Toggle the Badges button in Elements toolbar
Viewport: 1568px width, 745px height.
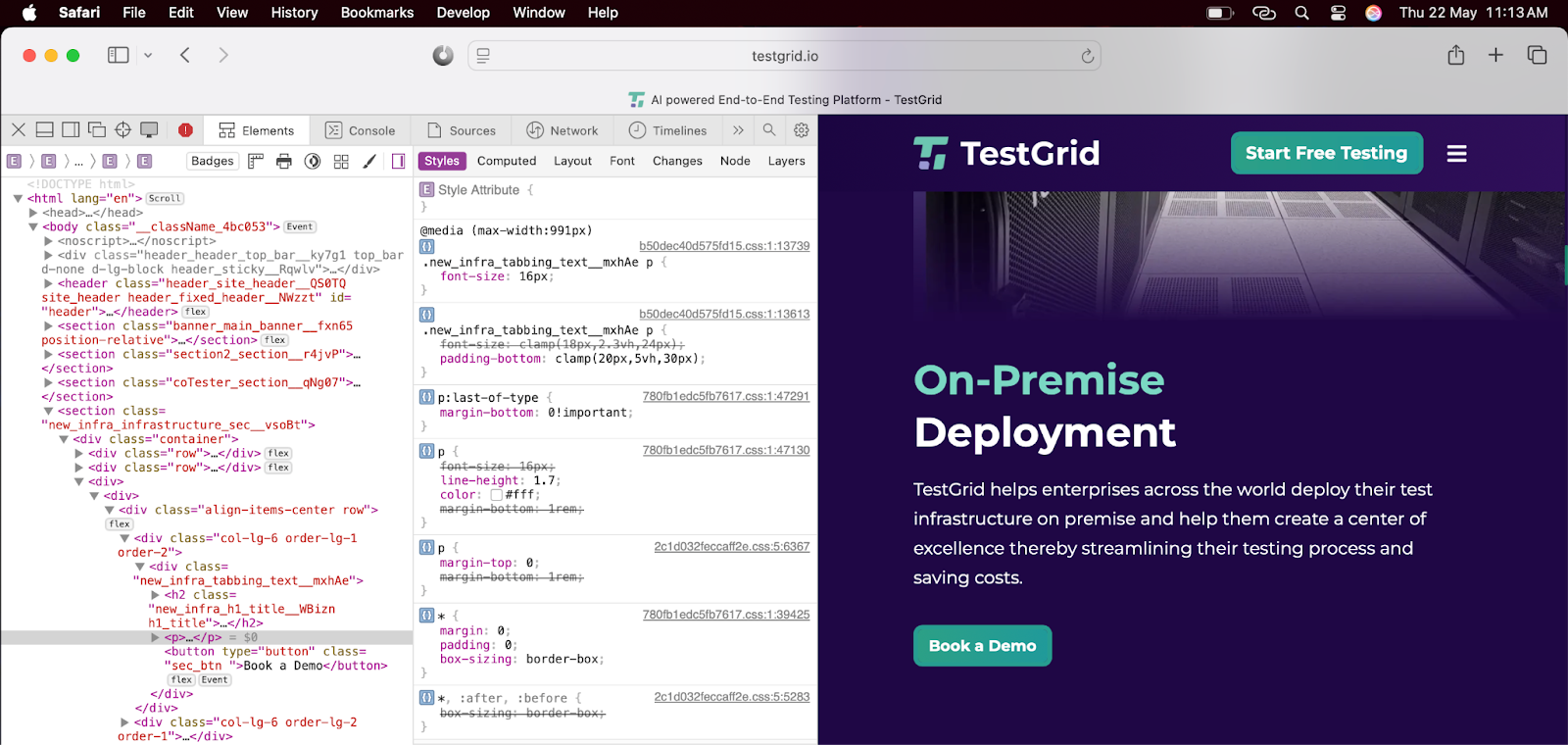pyautogui.click(x=213, y=161)
